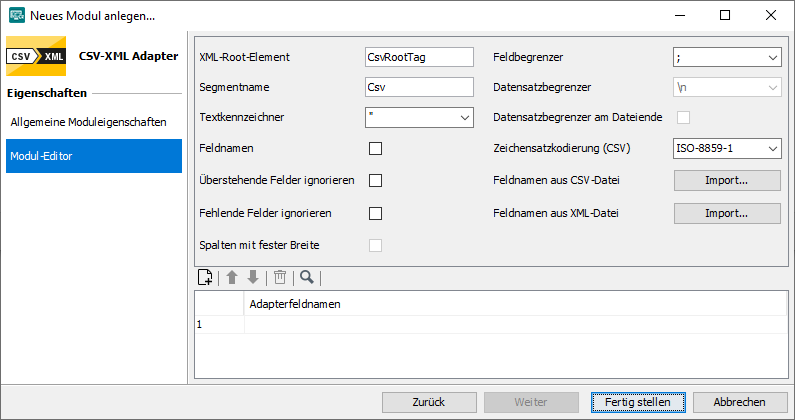The height and width of the screenshot is (420, 795).
Task: Expand the Feldbegrenzer dropdown
Action: tap(726, 58)
